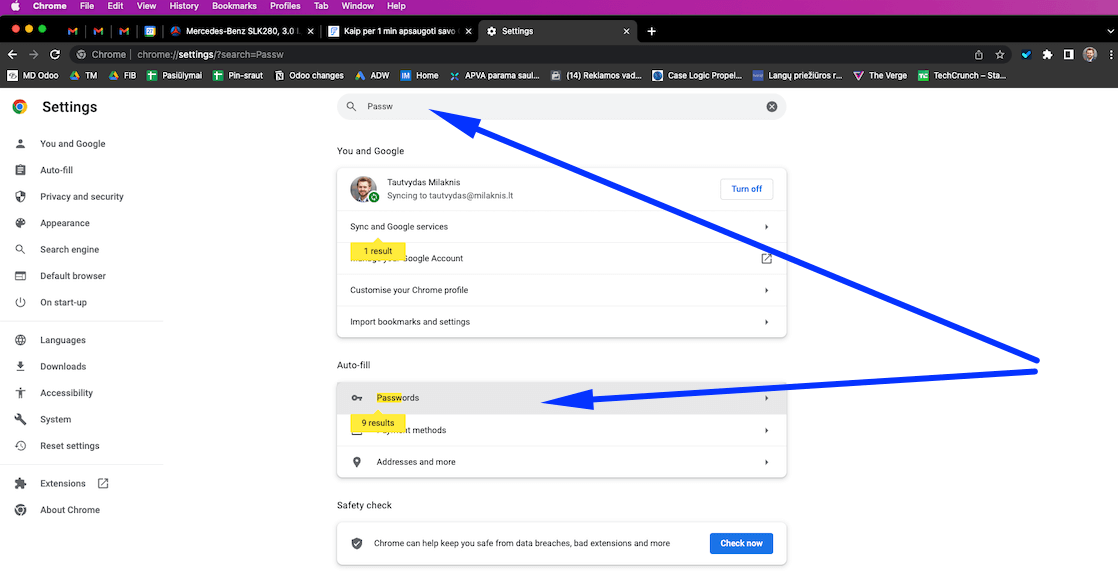Expand Payment methods row arrow
The width and height of the screenshot is (1118, 576).
pyautogui.click(x=766, y=431)
